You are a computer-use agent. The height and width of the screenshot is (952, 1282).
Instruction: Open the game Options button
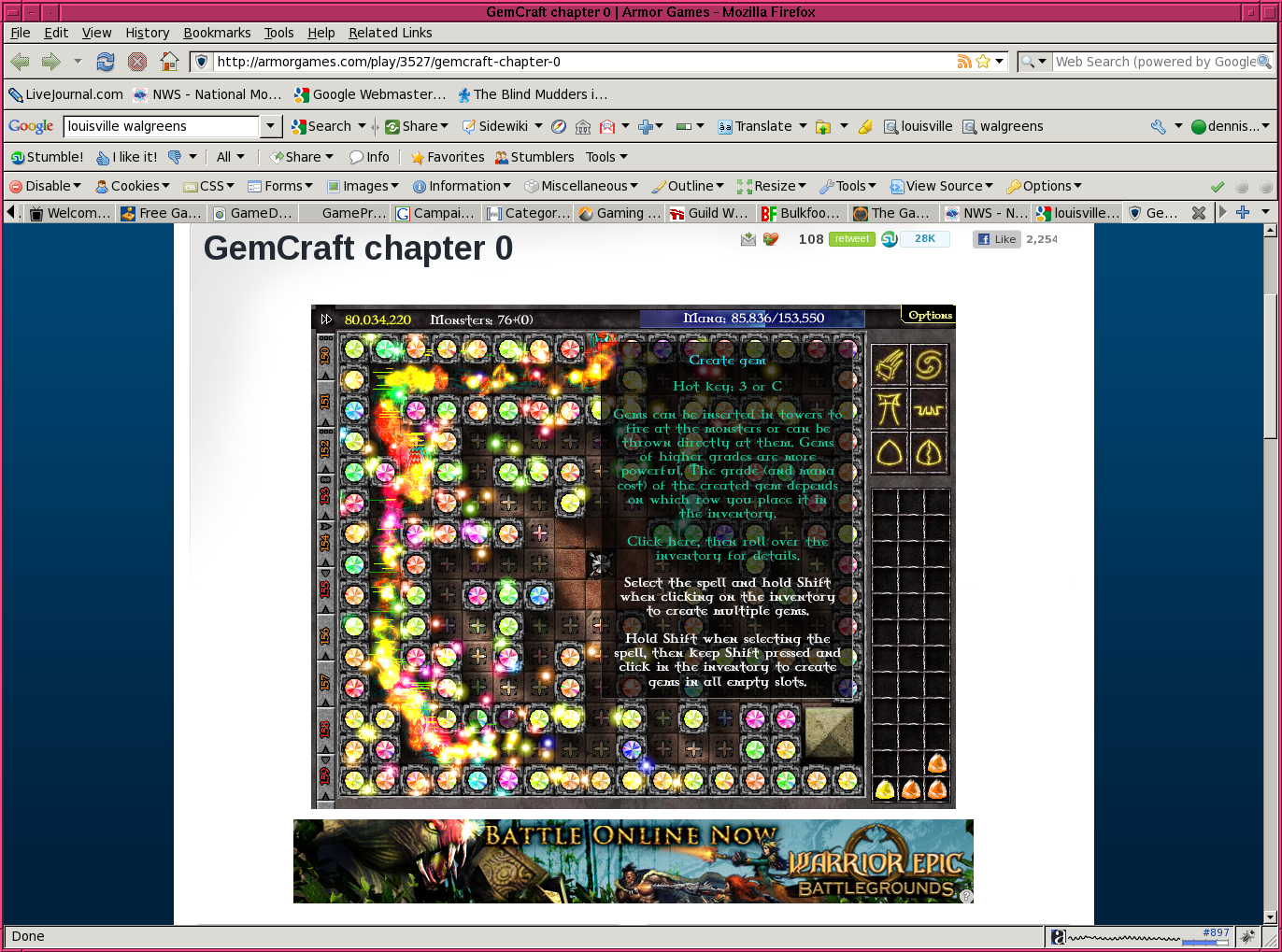point(929,316)
